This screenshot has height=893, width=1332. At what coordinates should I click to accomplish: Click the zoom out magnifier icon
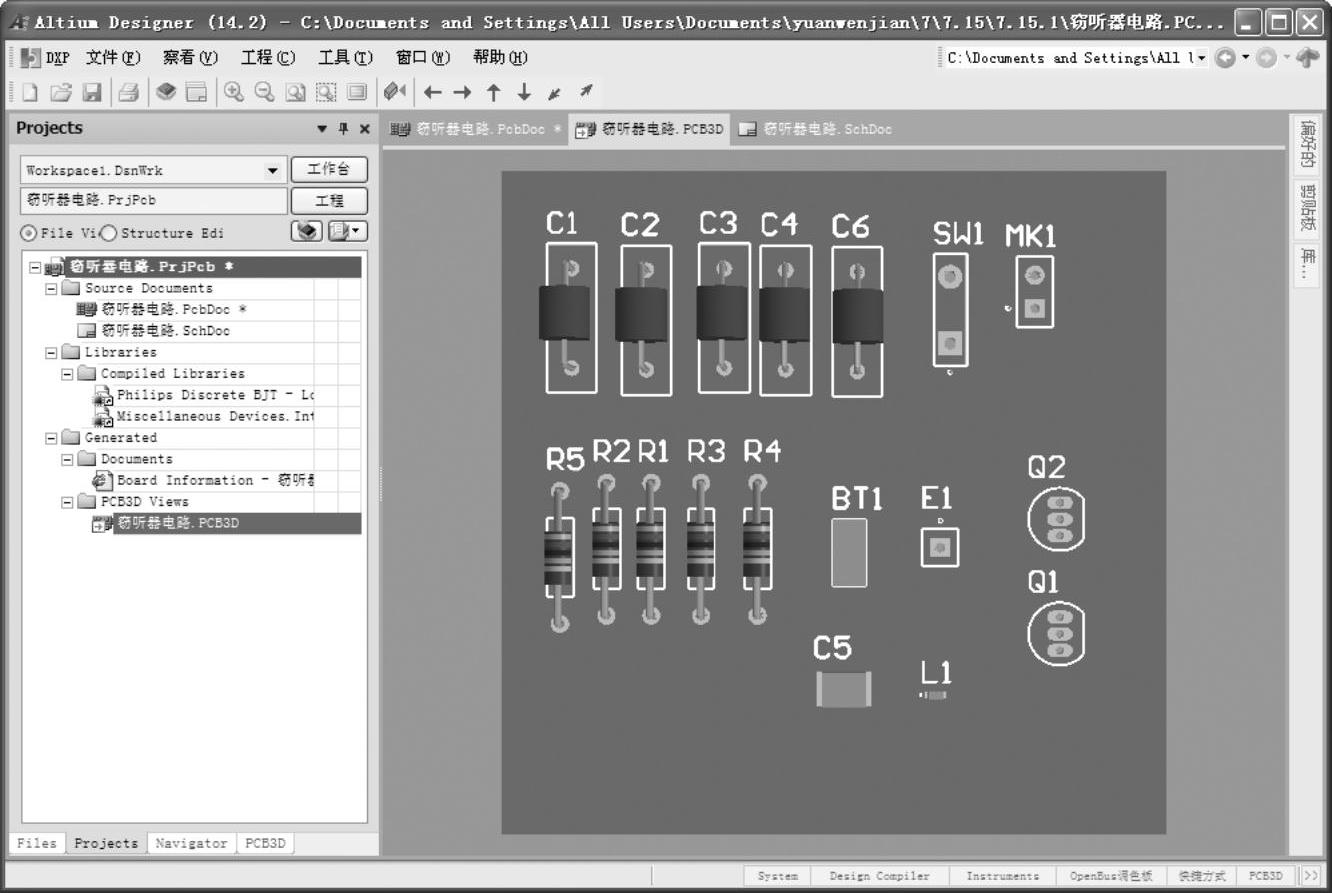pyautogui.click(x=265, y=92)
